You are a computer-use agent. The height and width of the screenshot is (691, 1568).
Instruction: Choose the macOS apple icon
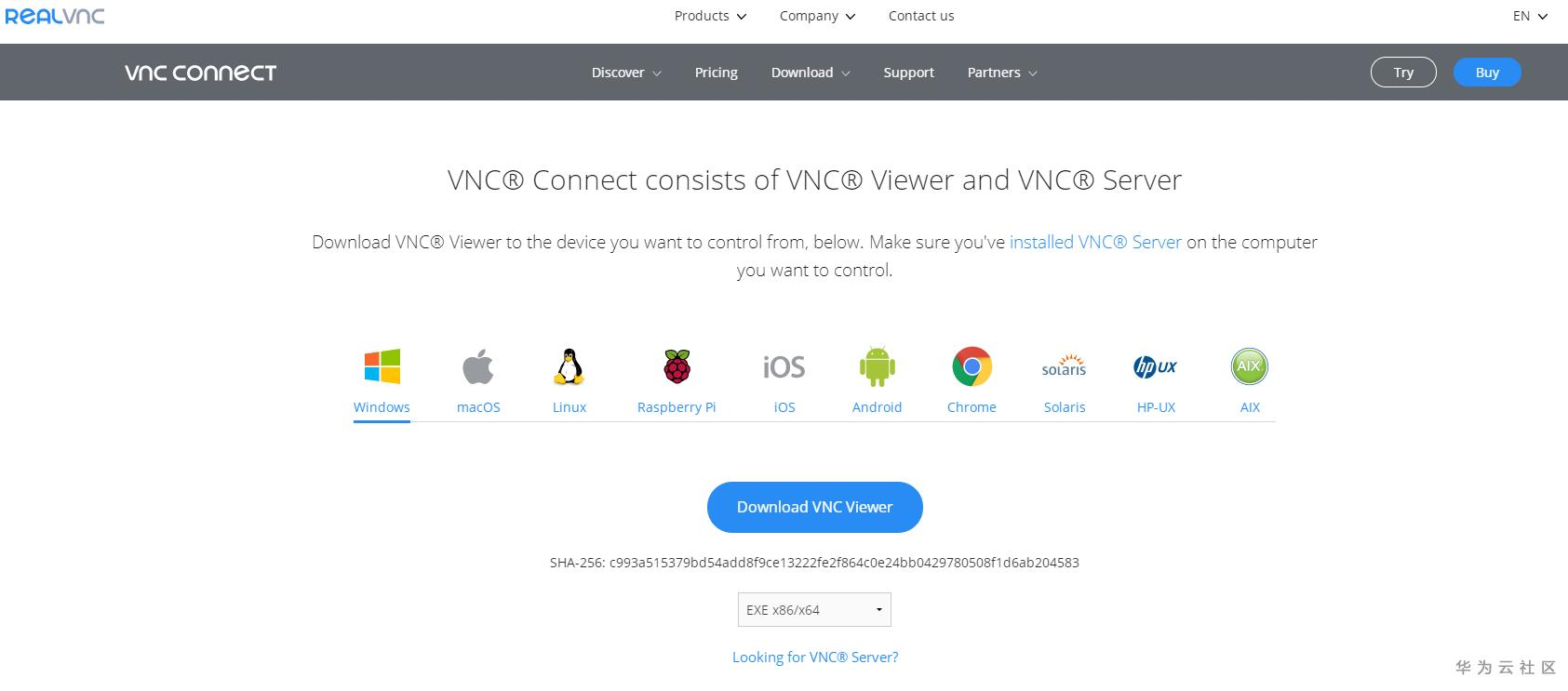[478, 366]
